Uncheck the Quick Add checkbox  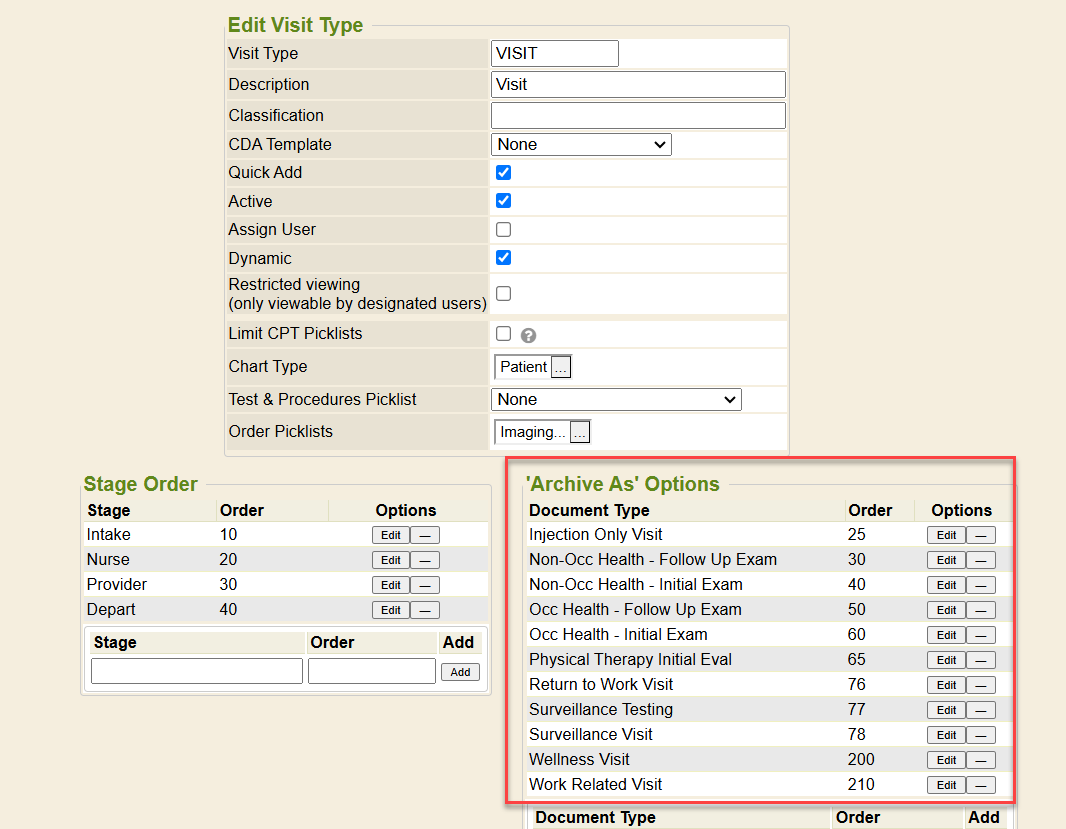click(x=504, y=173)
